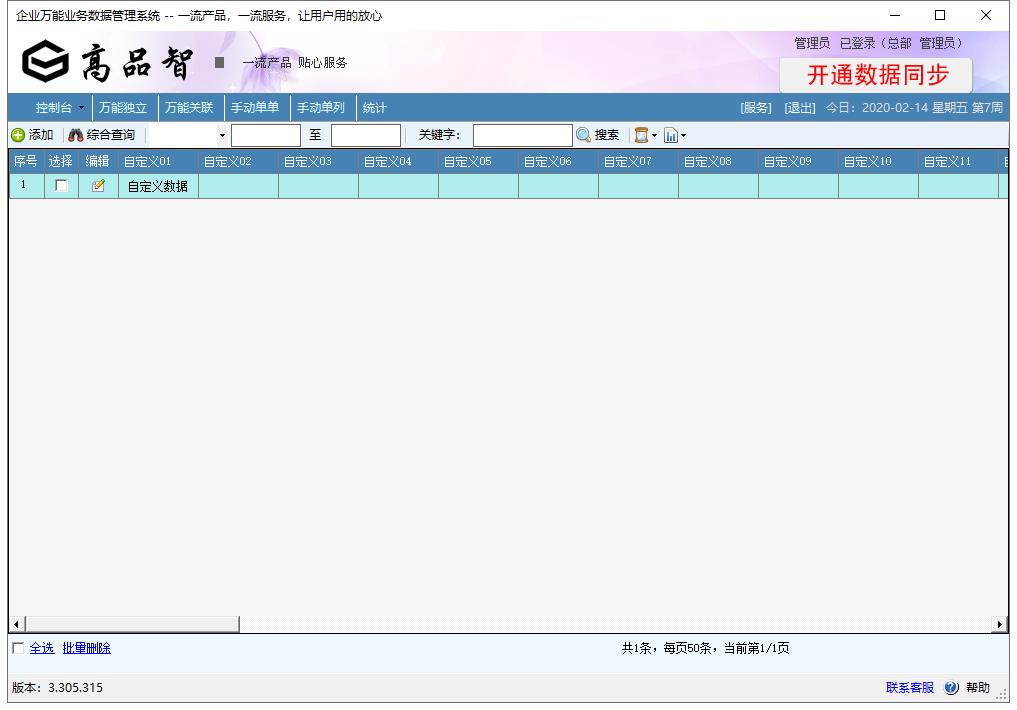Click the 编辑 column header

tap(98, 161)
